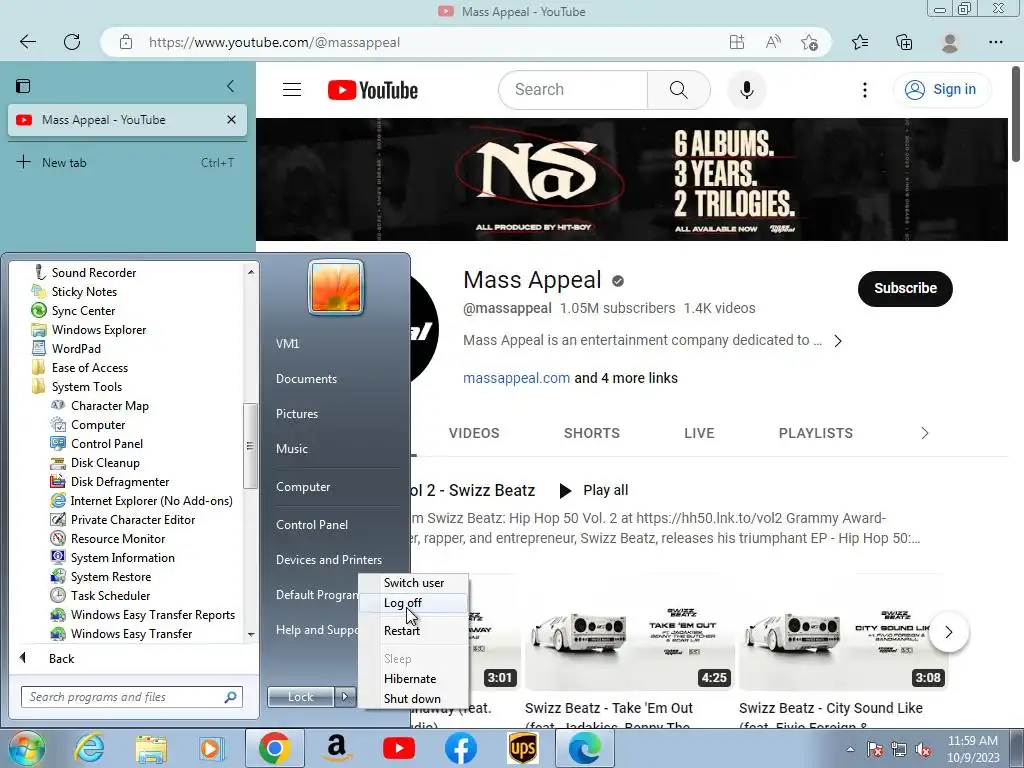This screenshot has height=768, width=1024.
Task: Choose Shut down from power menu
Action: 413,699
